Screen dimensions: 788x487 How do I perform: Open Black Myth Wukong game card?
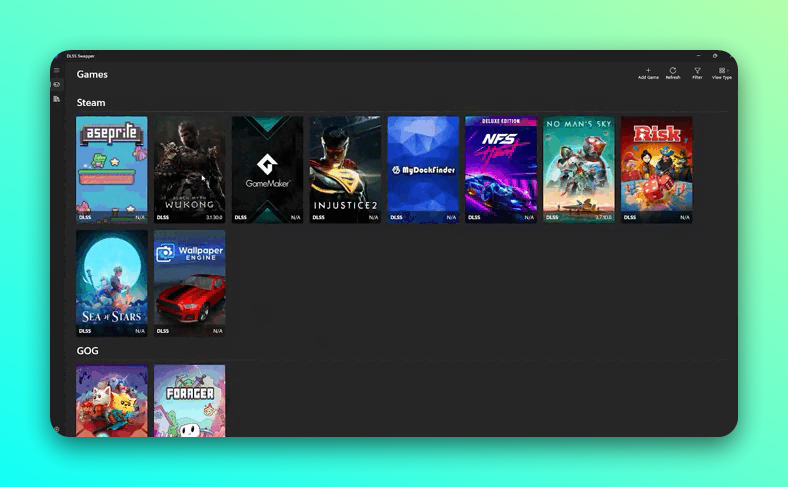pyautogui.click(x=190, y=168)
